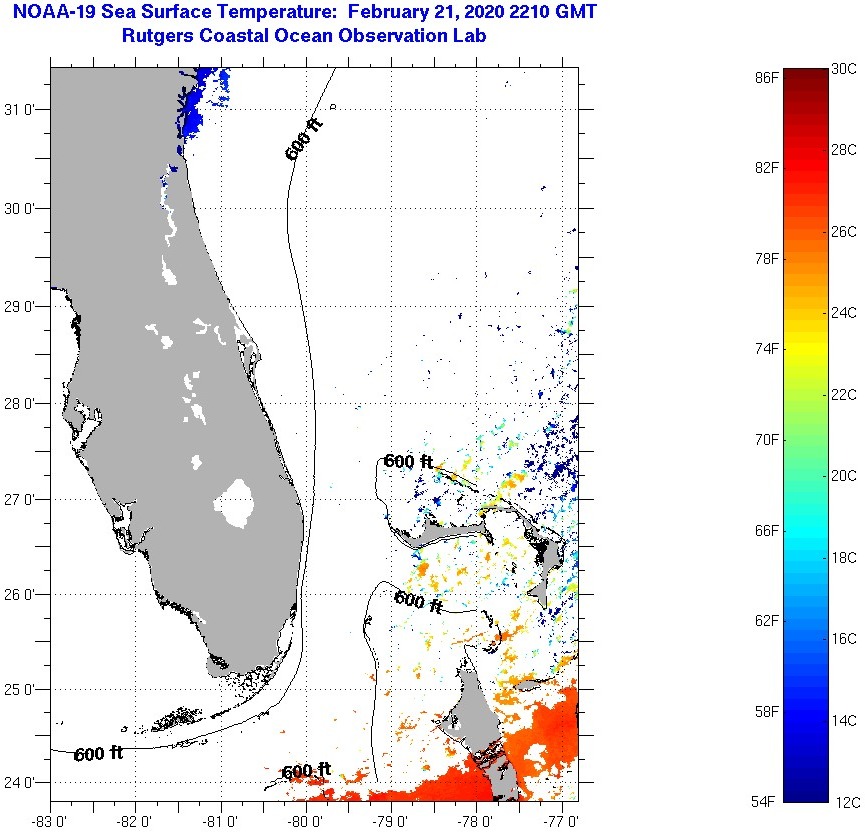Click the -83 0' longitude axis label
This screenshot has height=832, width=865.
pyautogui.click(x=50, y=822)
